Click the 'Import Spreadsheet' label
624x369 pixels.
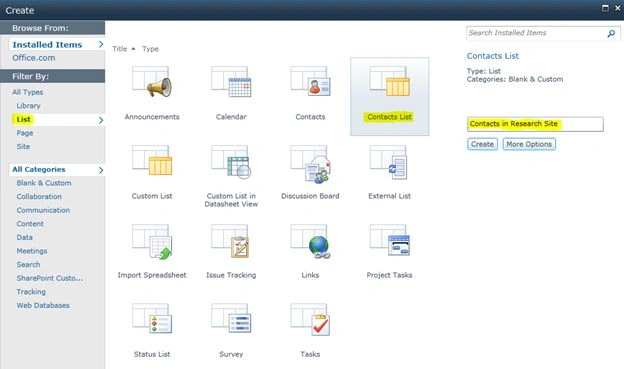click(152, 275)
